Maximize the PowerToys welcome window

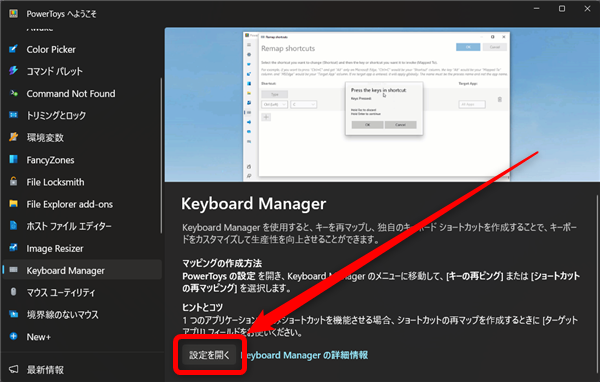point(562,8)
